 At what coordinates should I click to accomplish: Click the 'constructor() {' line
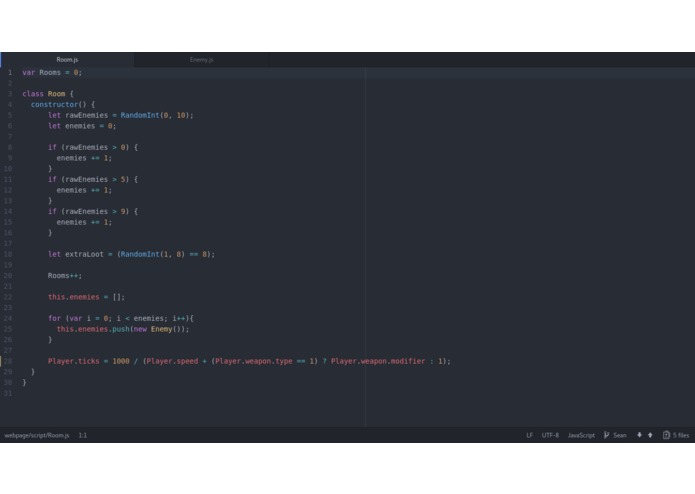pos(63,105)
